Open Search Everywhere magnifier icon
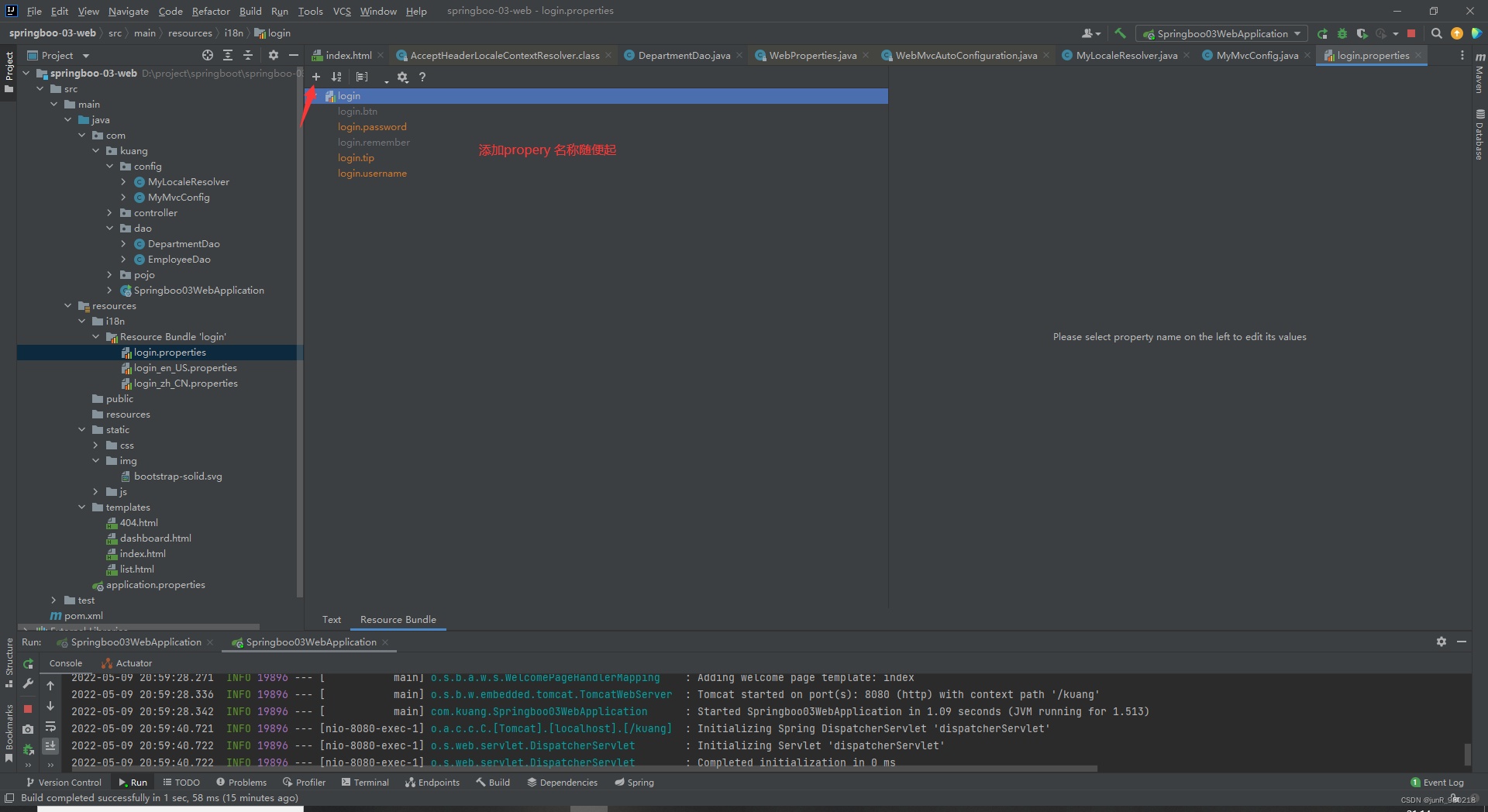Viewport: 1488px width, 812px height. [x=1437, y=33]
